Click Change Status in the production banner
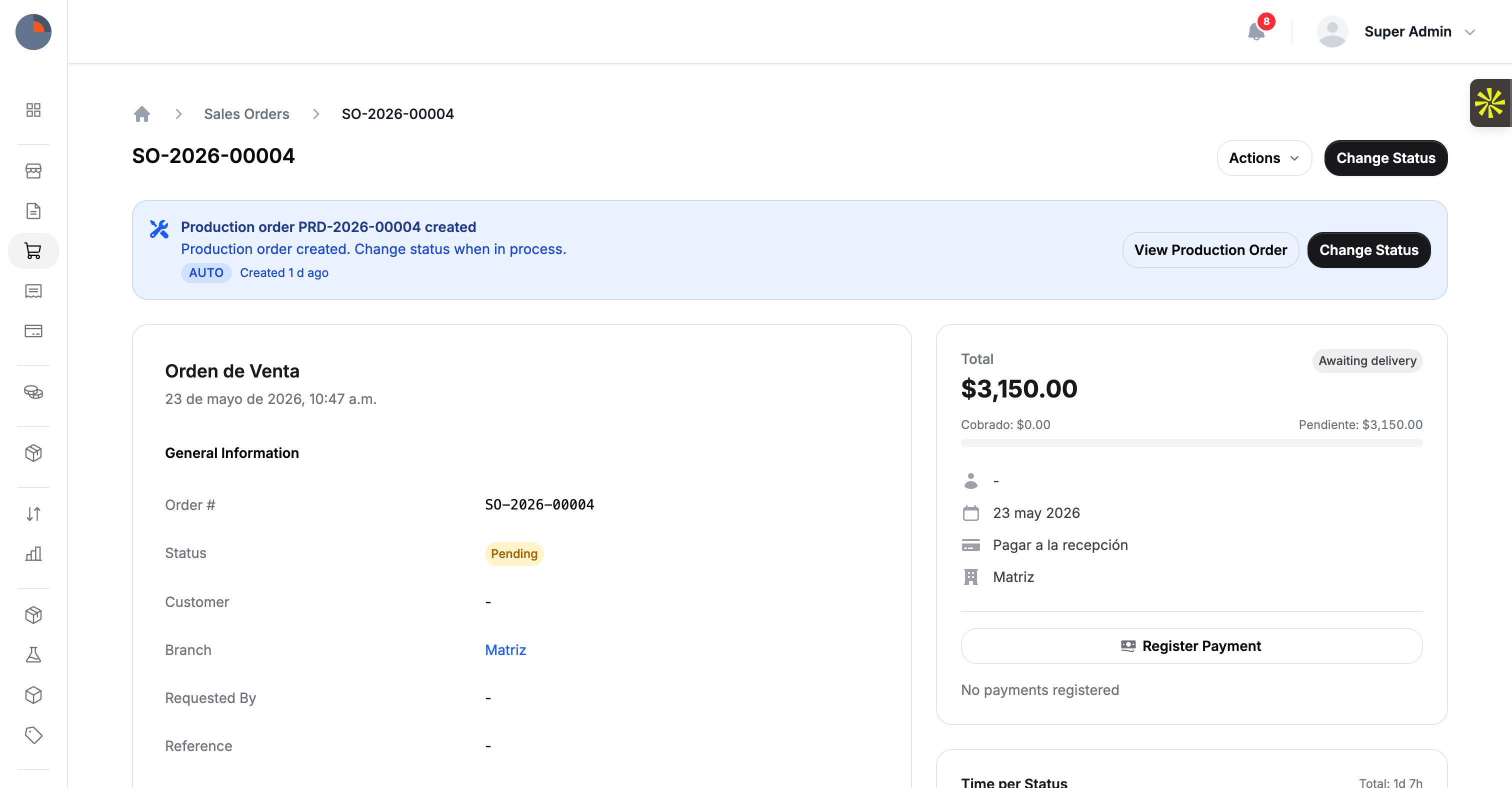 (1369, 250)
